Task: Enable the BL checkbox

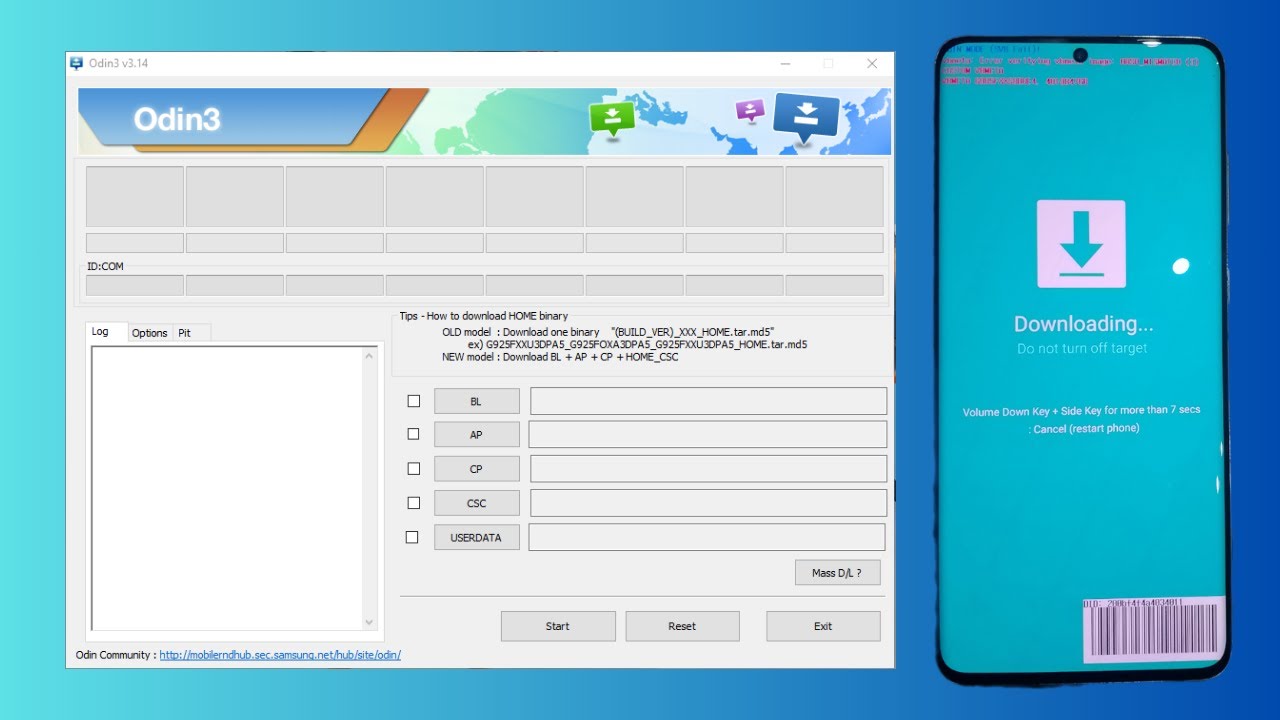Action: coord(413,401)
